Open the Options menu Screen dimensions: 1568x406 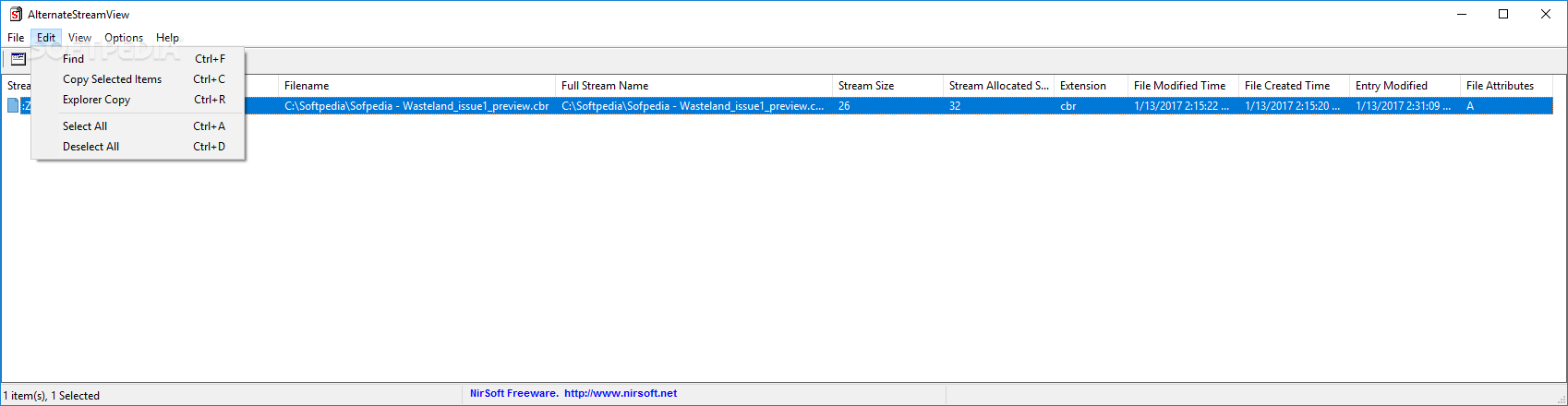coord(124,38)
